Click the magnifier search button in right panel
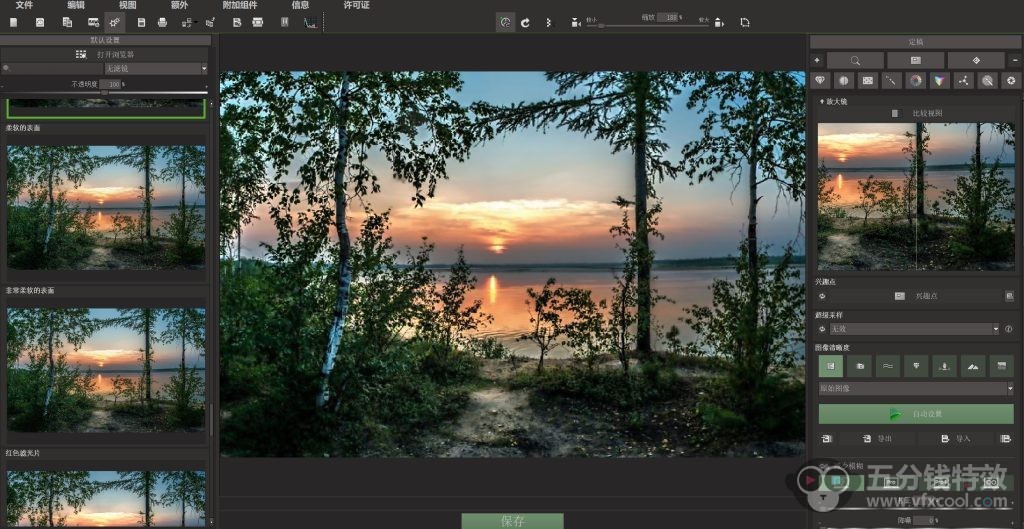Image resolution: width=1024 pixels, height=529 pixels. [x=855, y=60]
